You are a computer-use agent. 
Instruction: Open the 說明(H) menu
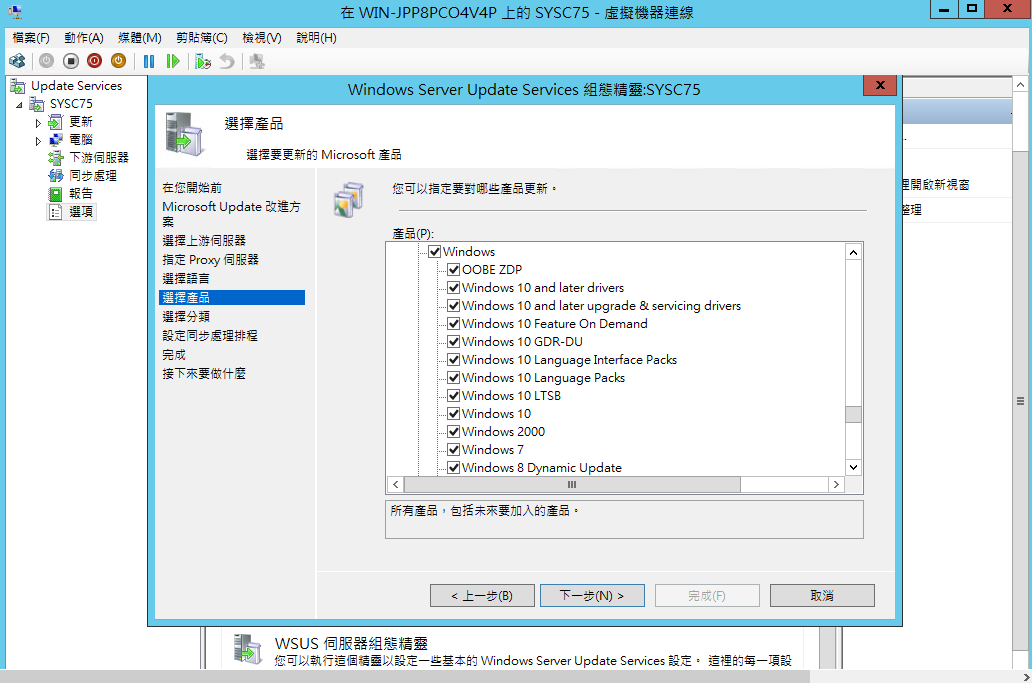(316, 38)
